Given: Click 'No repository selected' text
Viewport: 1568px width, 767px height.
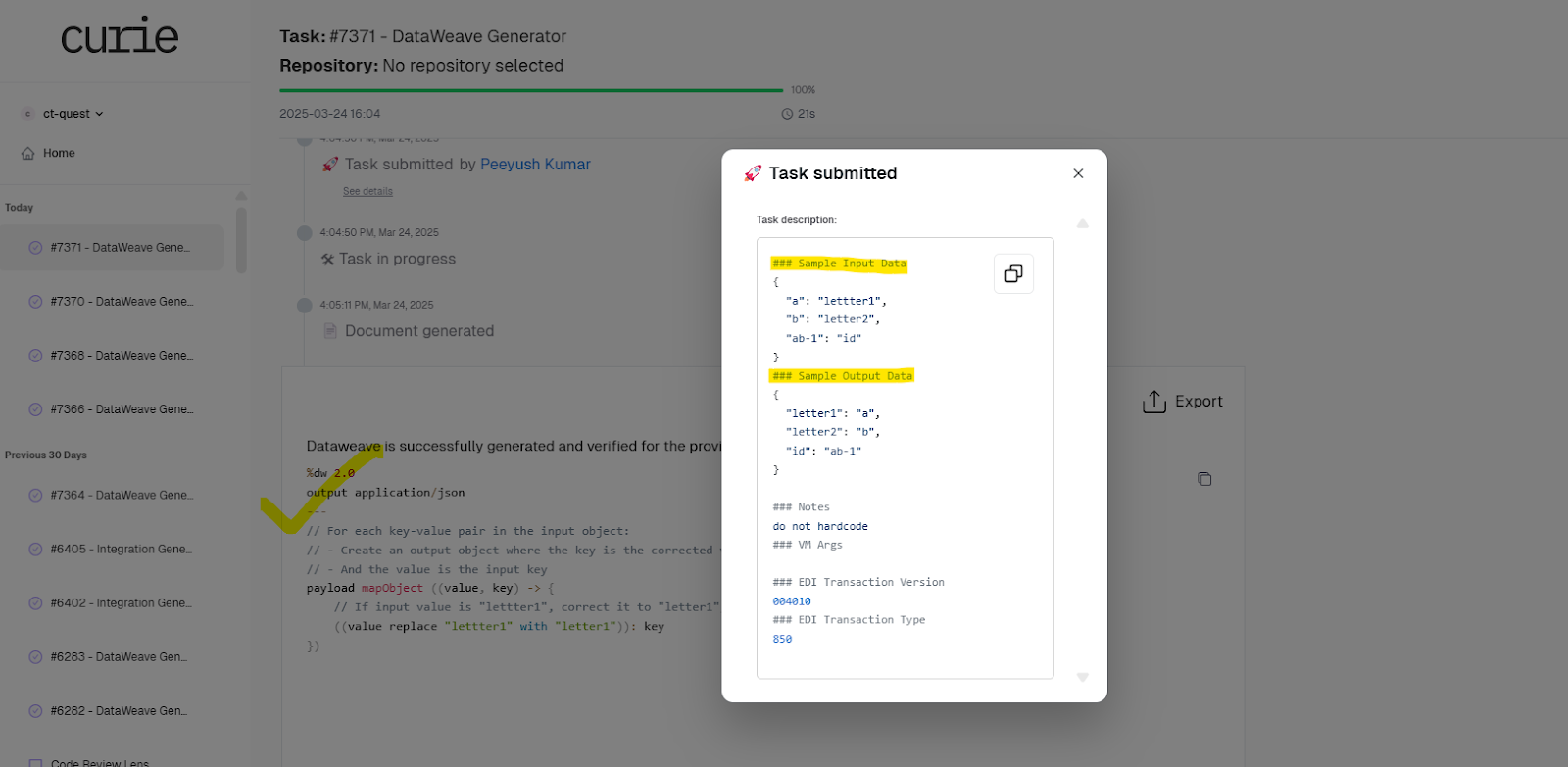Looking at the screenshot, I should [x=473, y=66].
